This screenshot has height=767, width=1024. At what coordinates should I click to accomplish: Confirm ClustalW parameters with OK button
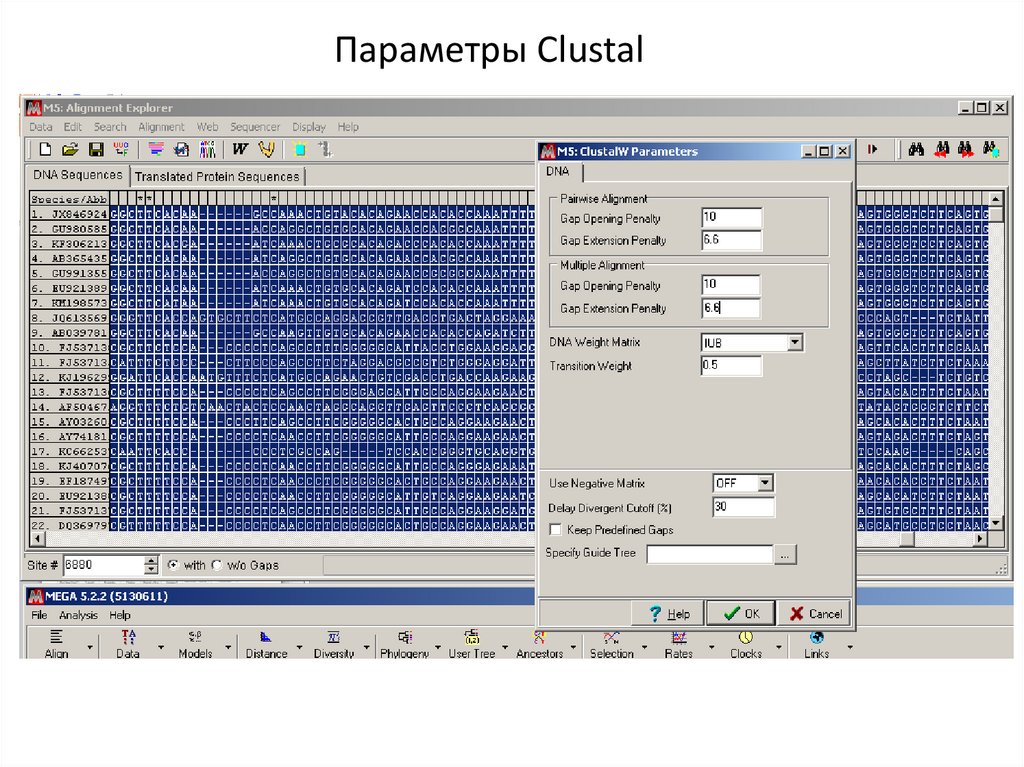pos(740,613)
